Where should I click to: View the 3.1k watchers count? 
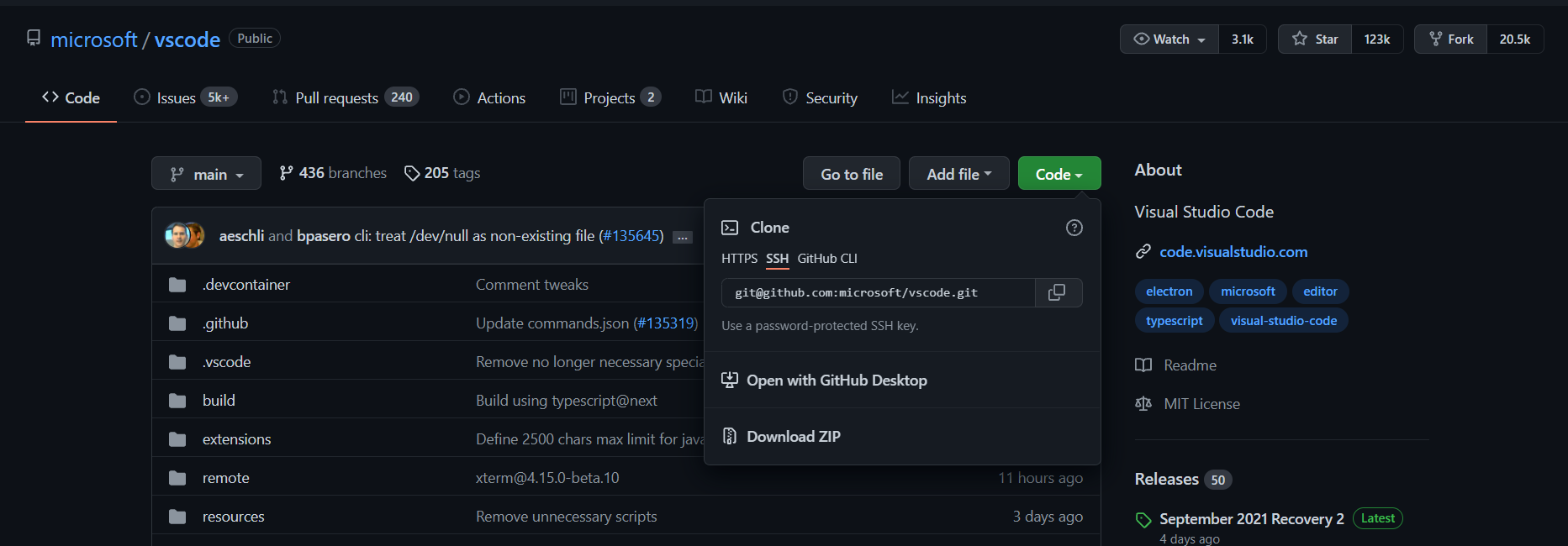tap(1242, 39)
